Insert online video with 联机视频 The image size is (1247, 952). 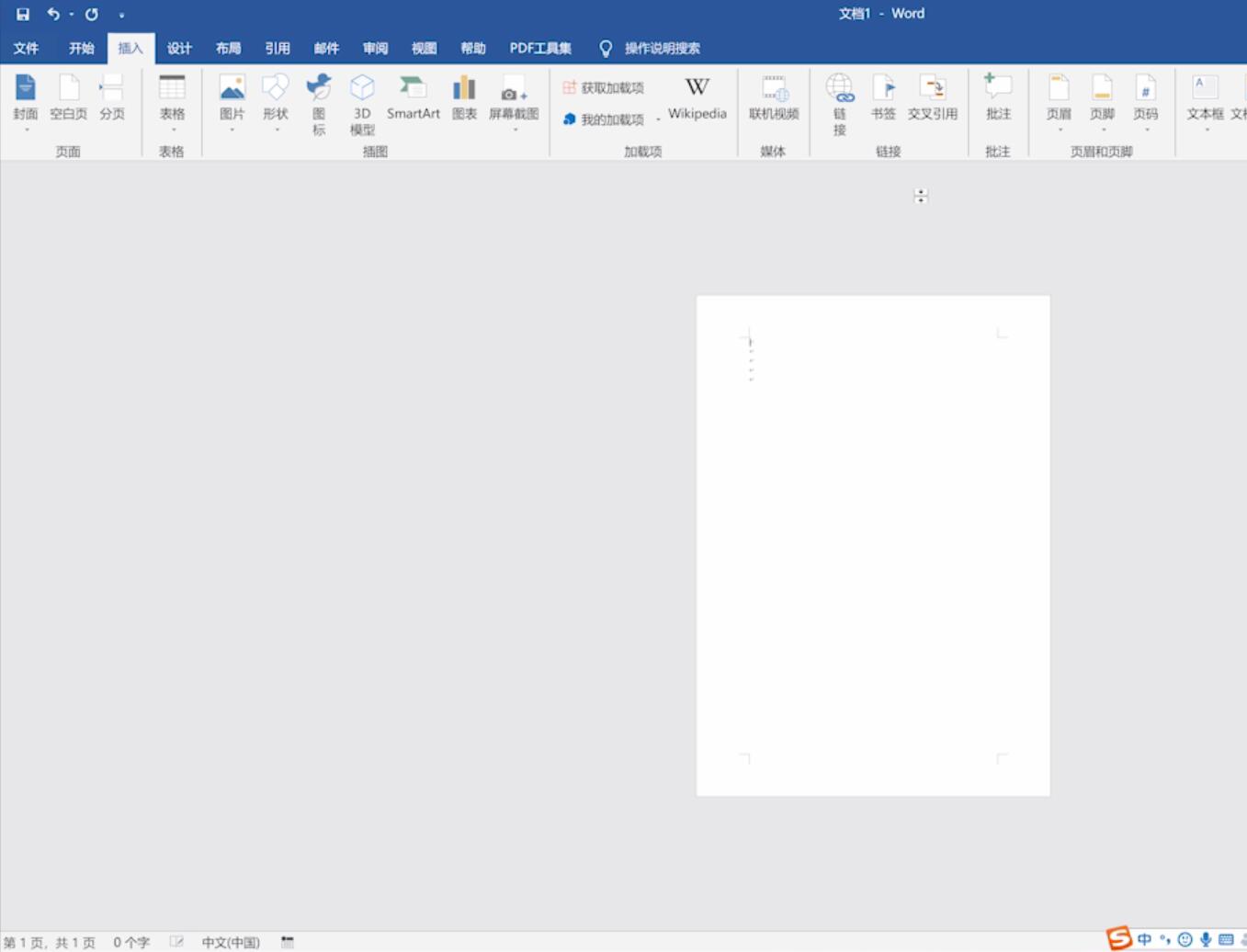pyautogui.click(x=774, y=97)
